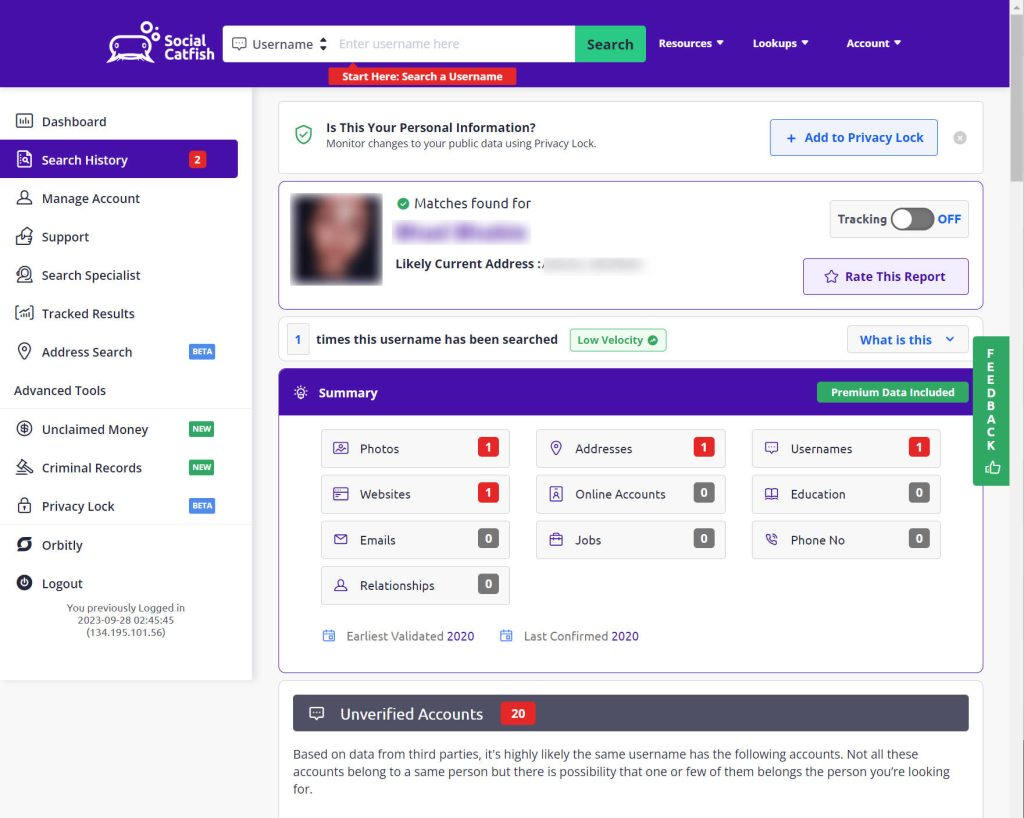Click the Orbitly logo icon
The width and height of the screenshot is (1024, 818).
click(24, 544)
